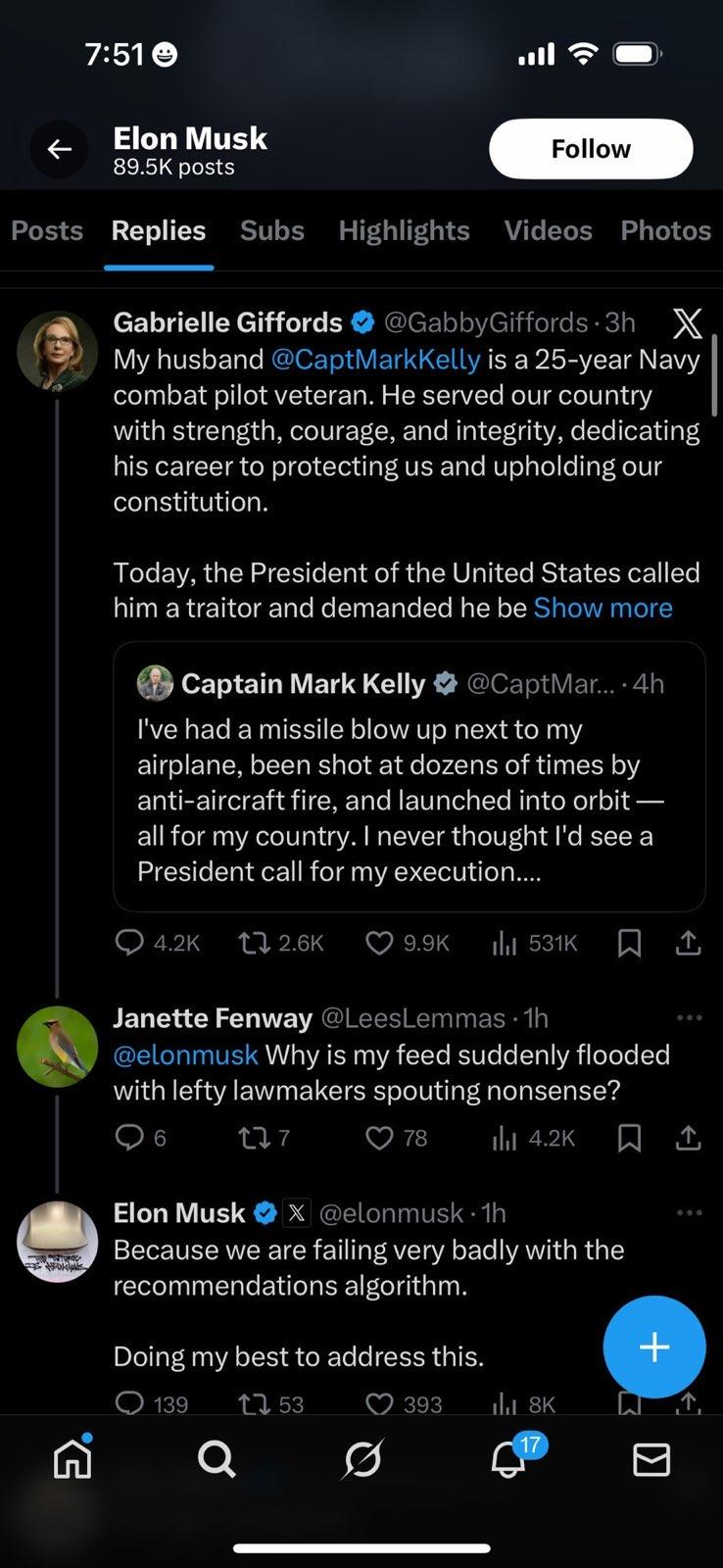Open more options on Elon Musk's reply
This screenshot has width=723, height=1568.
tap(690, 1213)
